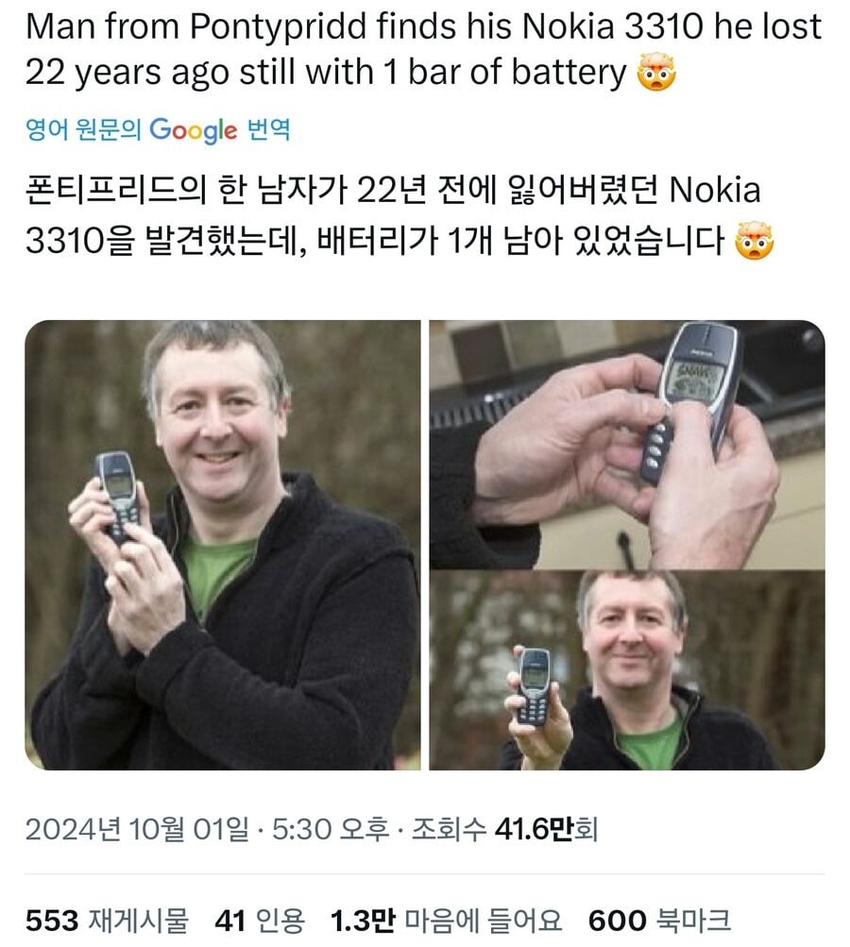View the 조회수 41.6만회 view count

[505, 829]
